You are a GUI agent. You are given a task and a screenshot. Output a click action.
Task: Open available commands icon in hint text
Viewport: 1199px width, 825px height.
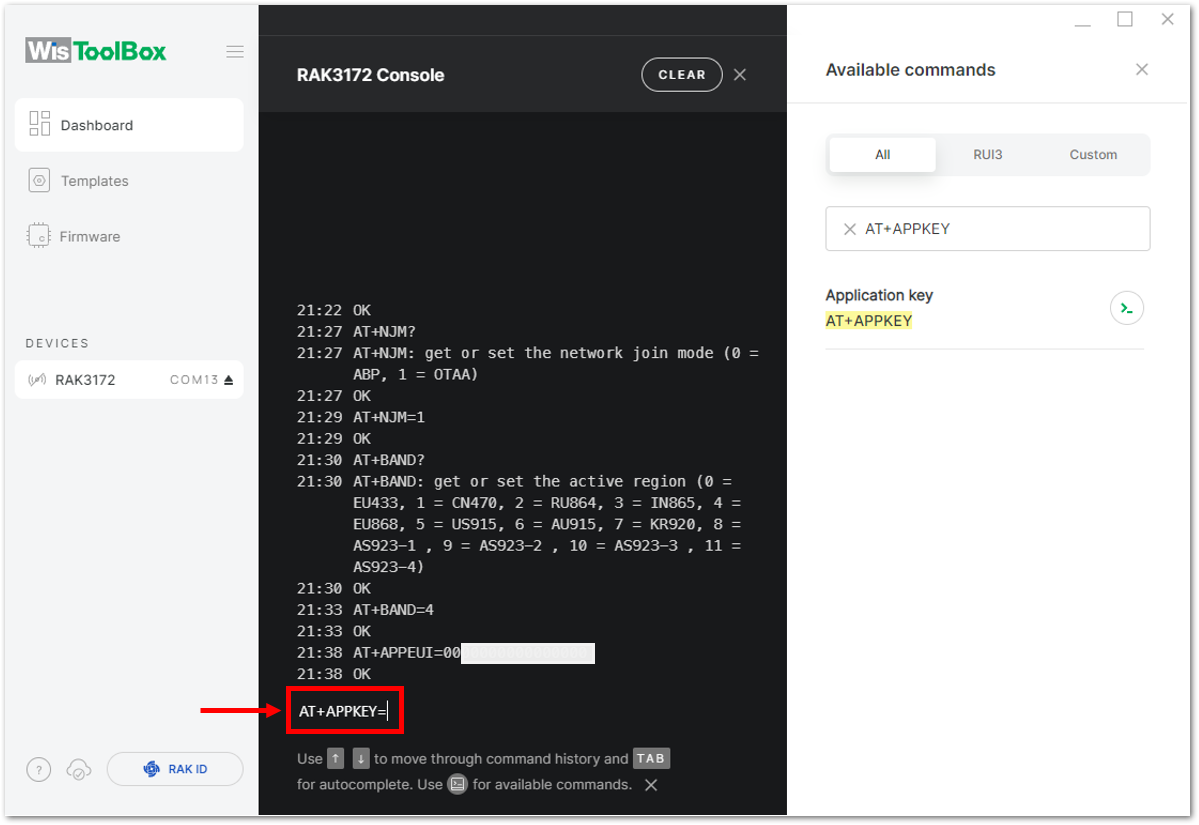tap(457, 784)
